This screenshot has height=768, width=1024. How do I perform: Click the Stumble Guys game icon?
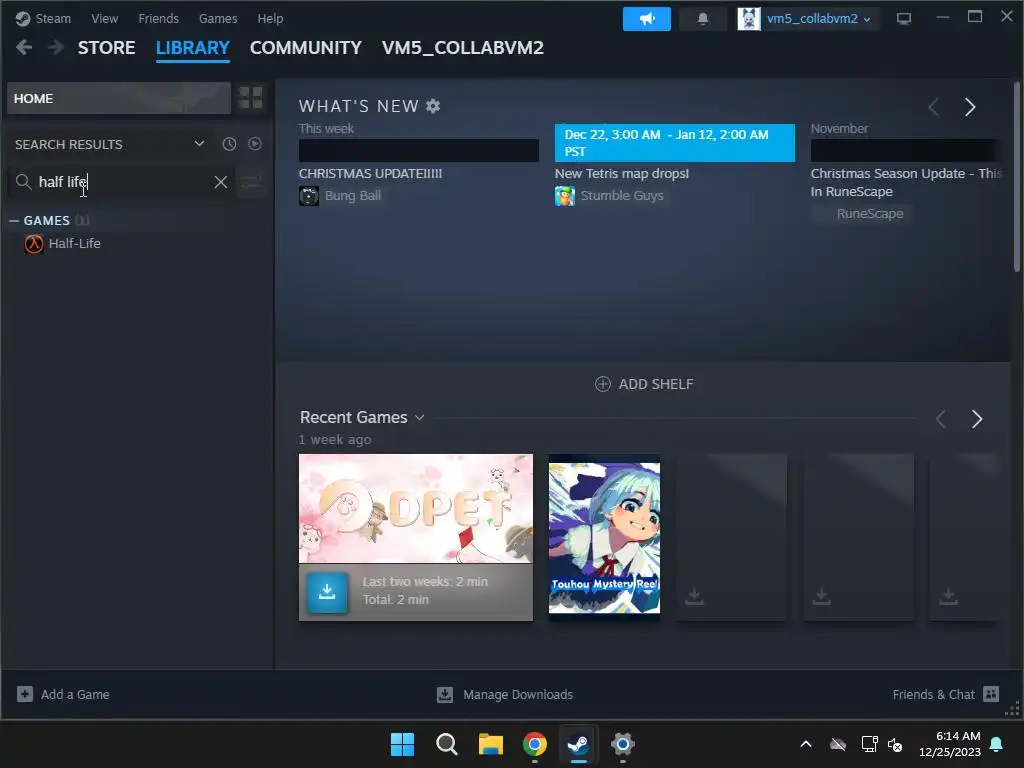565,195
